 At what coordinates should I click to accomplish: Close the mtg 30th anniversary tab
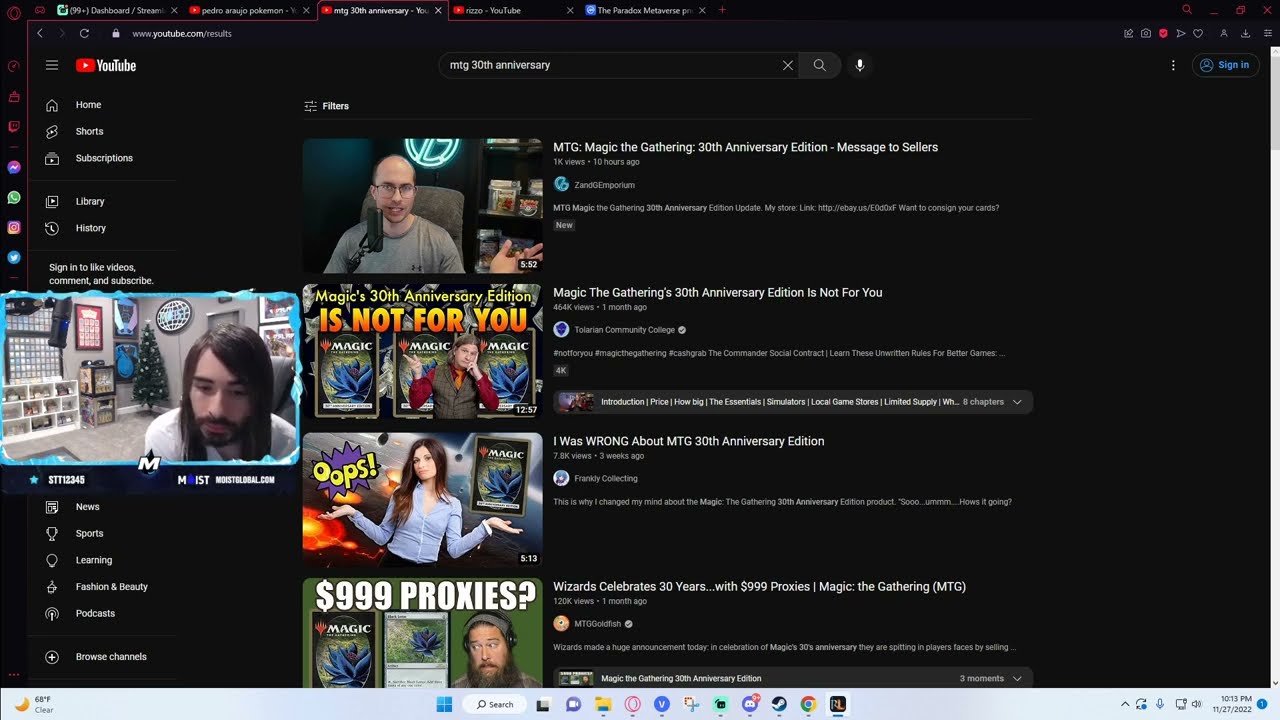[x=438, y=10]
